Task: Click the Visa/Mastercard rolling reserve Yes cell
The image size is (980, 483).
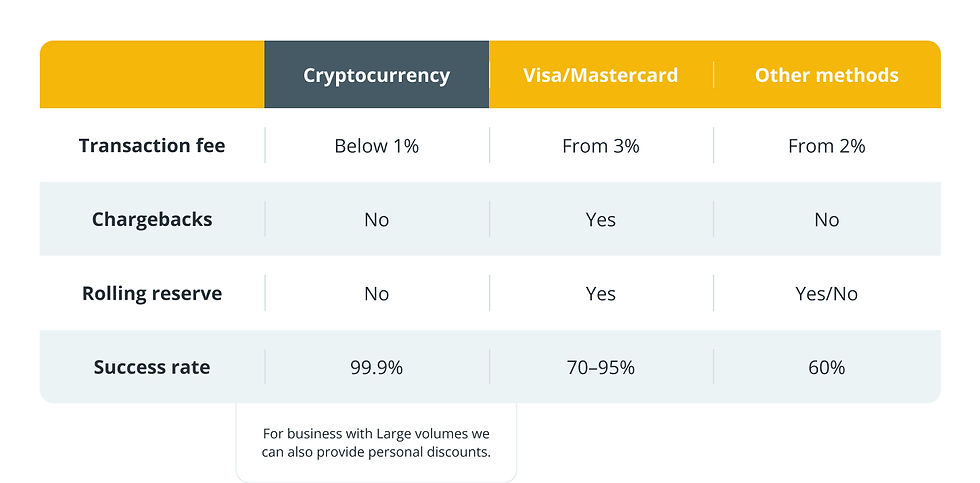Action: tap(601, 293)
